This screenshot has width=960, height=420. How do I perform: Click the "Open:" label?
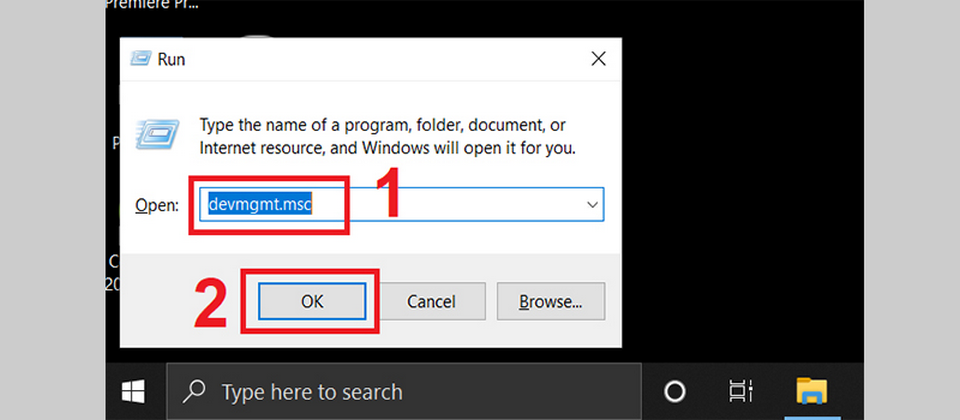click(x=156, y=205)
